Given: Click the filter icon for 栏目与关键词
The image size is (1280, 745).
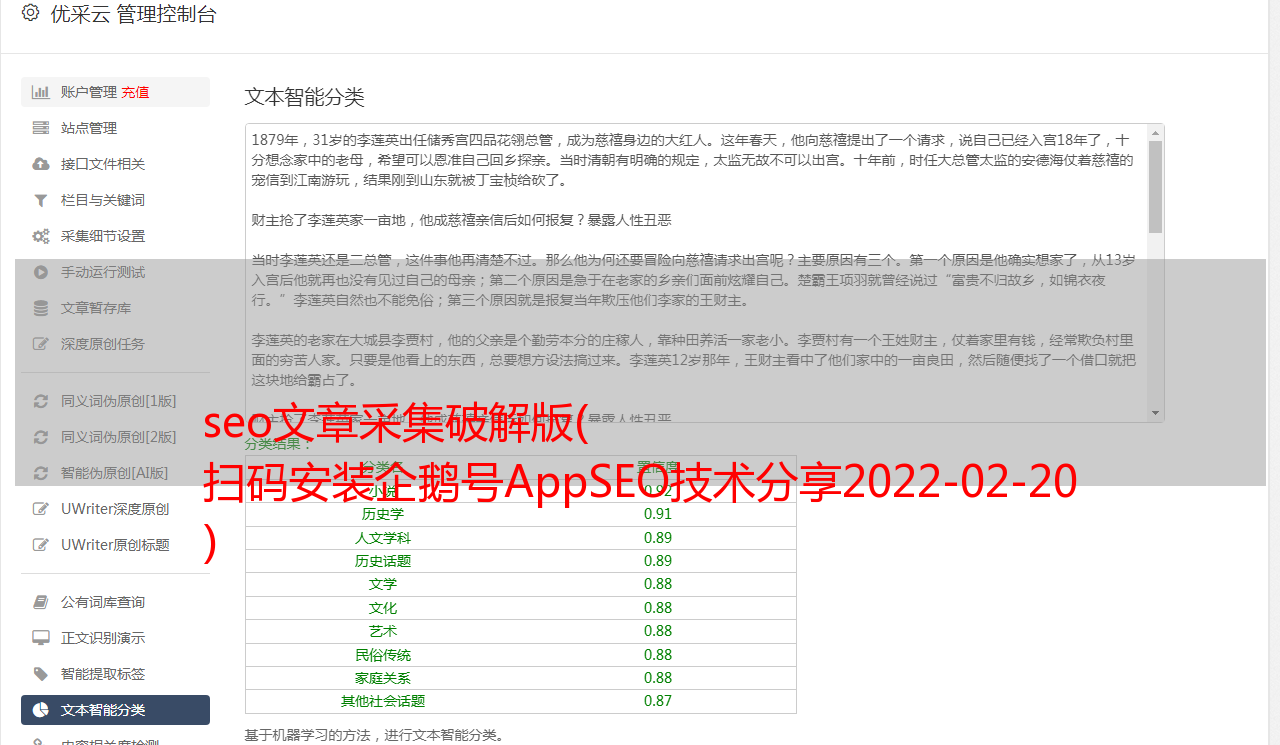Looking at the screenshot, I should tap(41, 200).
